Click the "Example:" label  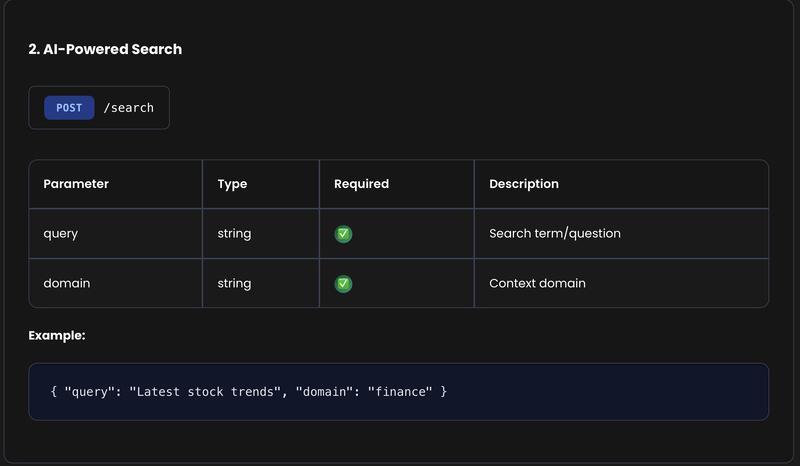coord(57,335)
